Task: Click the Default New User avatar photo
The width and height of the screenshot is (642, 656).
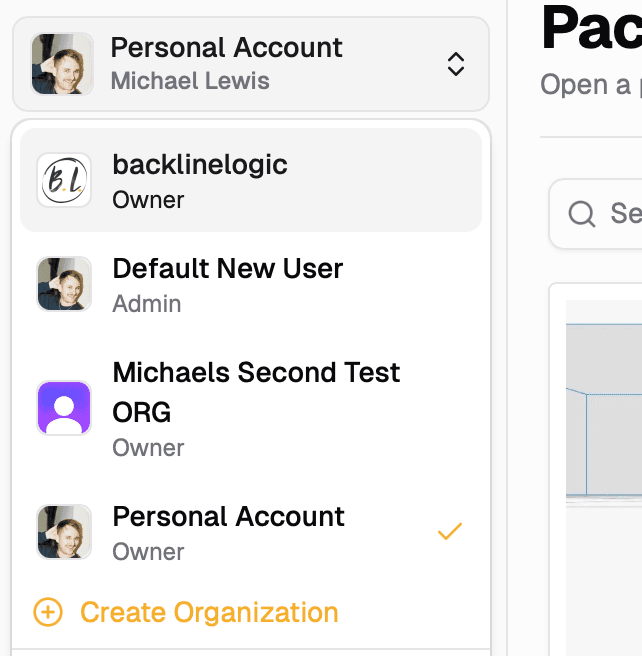Action: (x=64, y=284)
